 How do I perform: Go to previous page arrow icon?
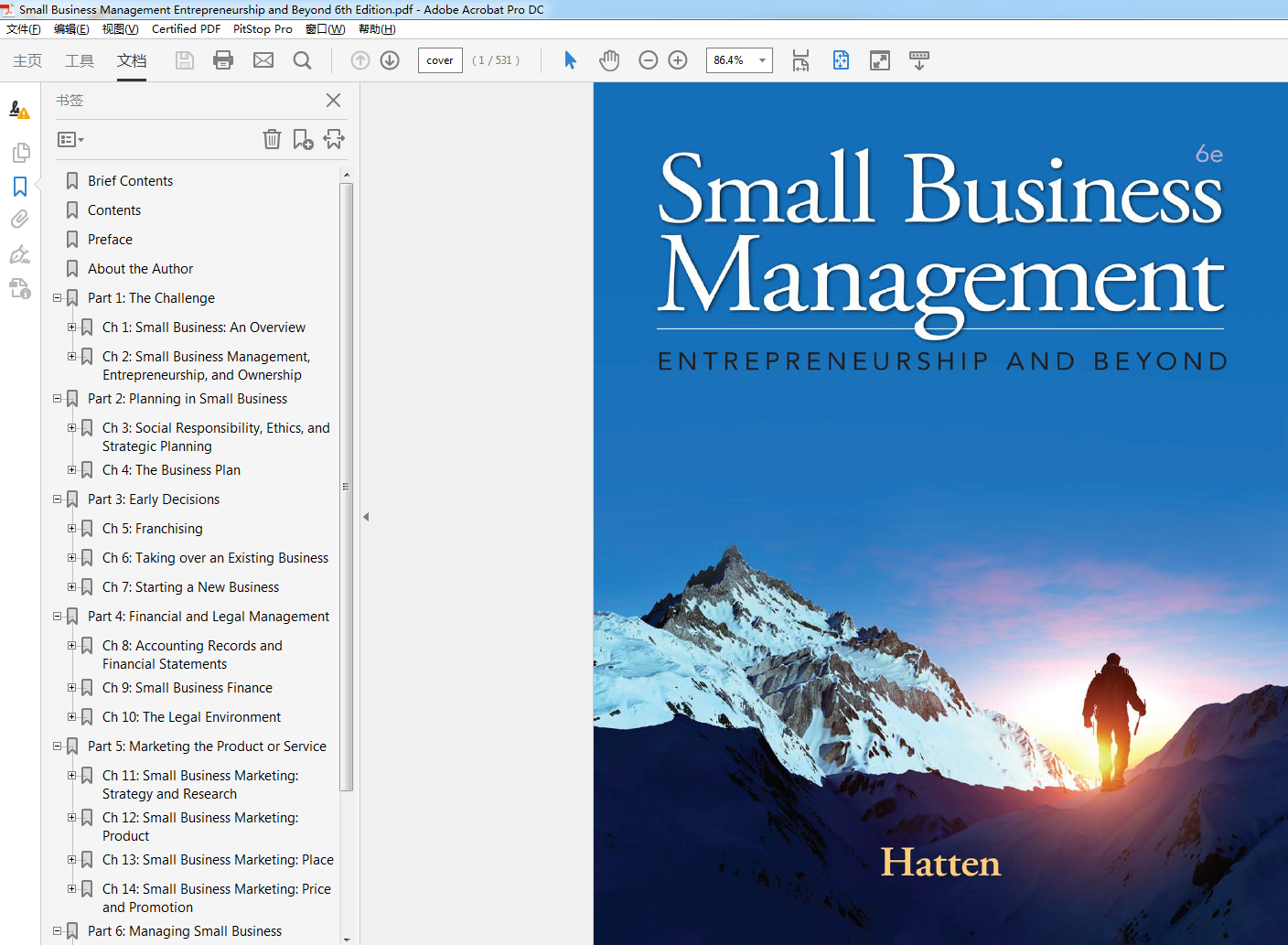pos(360,60)
